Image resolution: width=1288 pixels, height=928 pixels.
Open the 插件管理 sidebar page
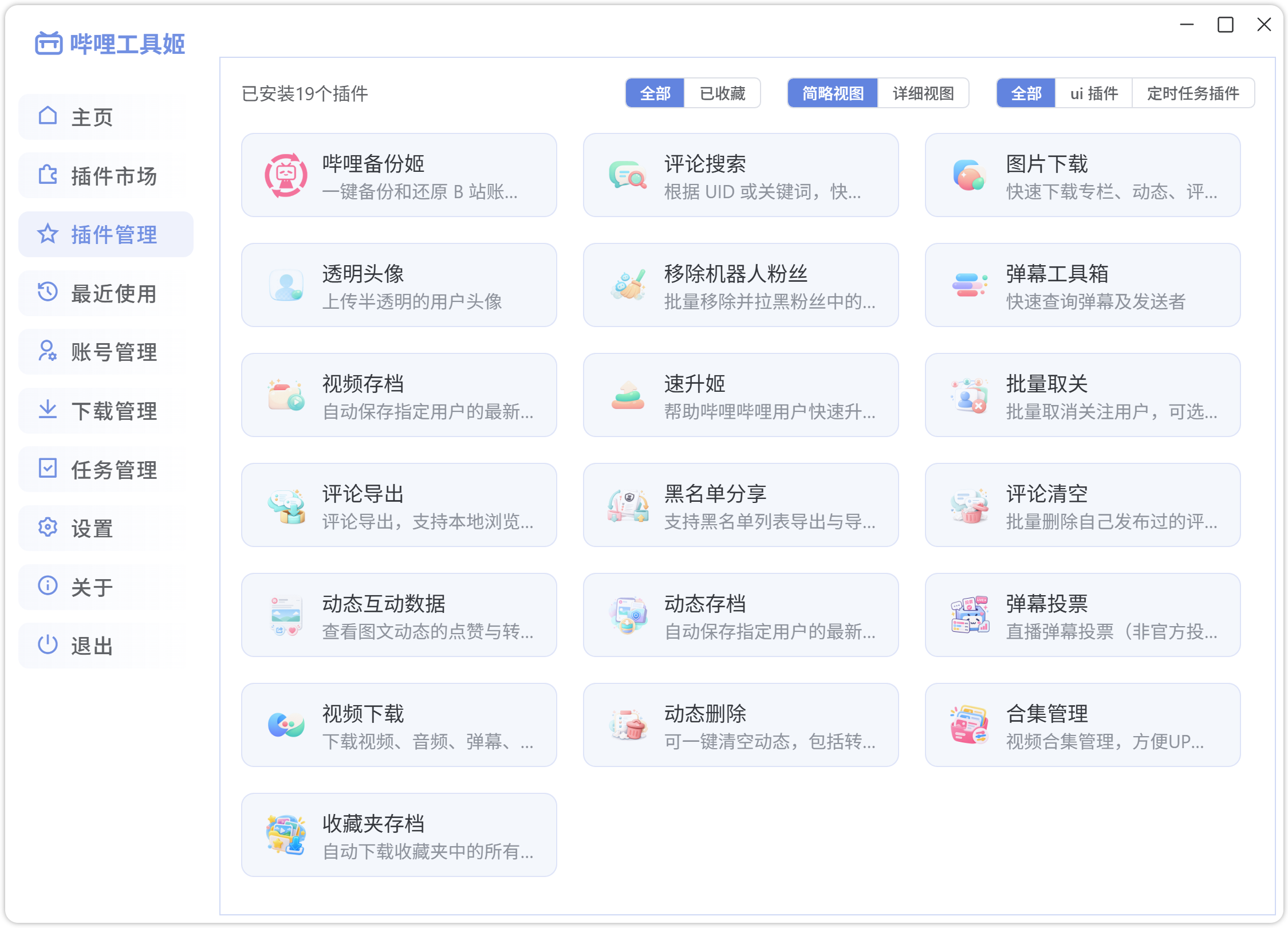[106, 234]
